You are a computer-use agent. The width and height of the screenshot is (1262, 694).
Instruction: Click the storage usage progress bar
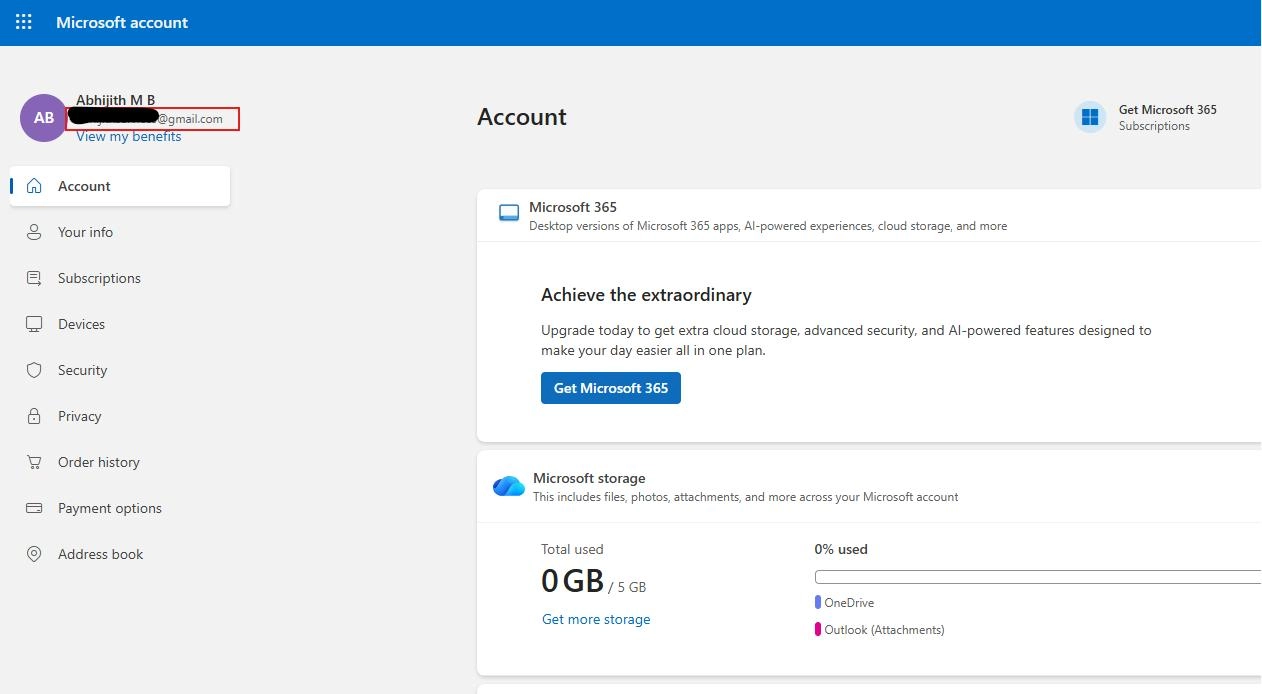pyautogui.click(x=1038, y=577)
